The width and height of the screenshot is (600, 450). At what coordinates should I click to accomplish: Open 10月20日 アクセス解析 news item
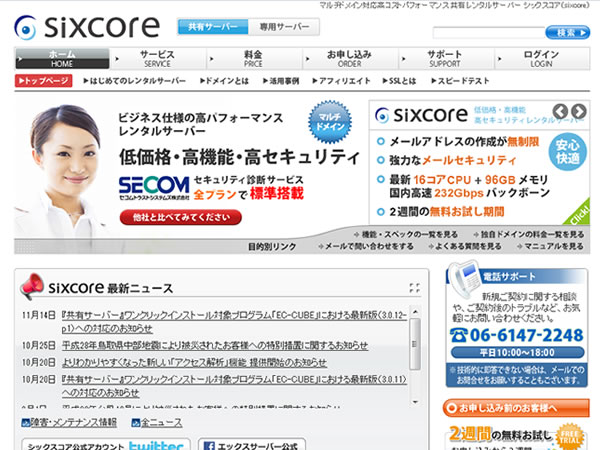point(194,362)
